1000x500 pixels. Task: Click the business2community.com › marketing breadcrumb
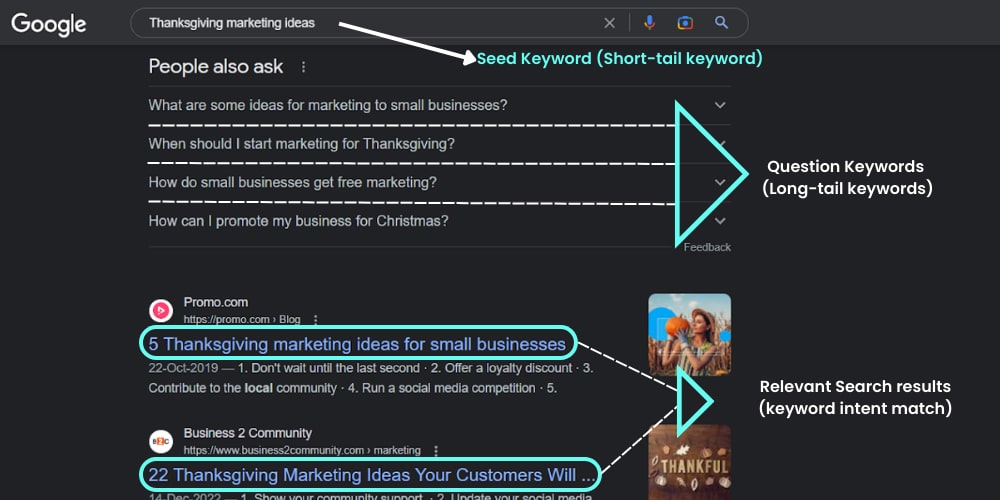pos(302,451)
